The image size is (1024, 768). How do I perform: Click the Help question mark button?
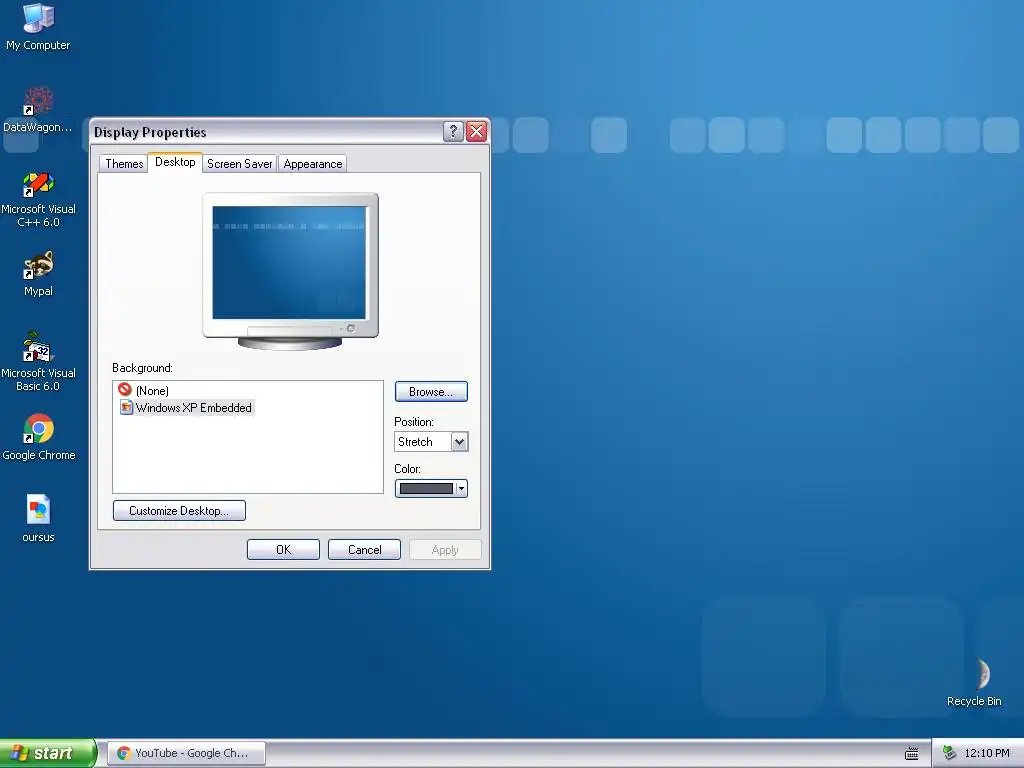coord(453,131)
